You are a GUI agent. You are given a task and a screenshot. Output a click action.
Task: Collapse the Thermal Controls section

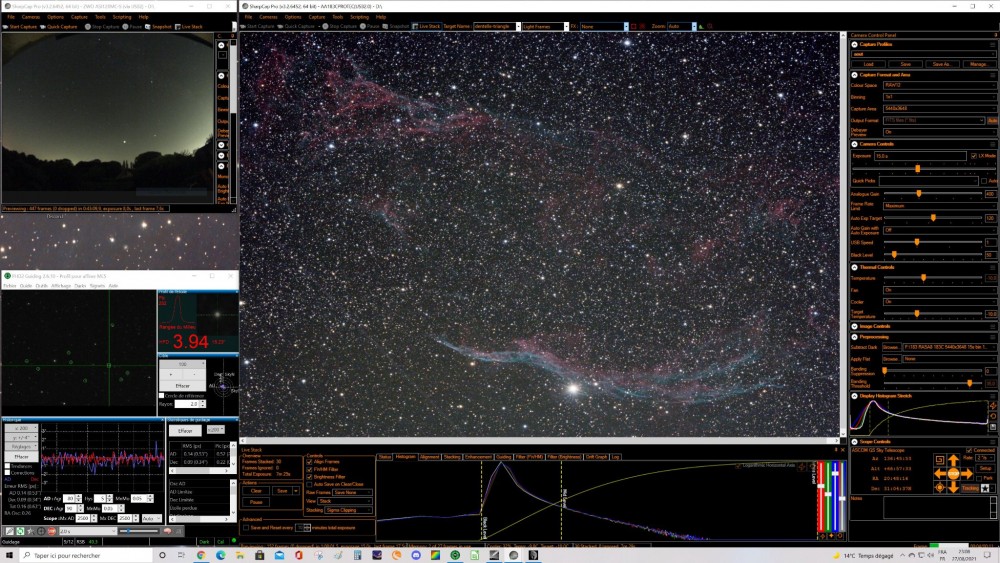pyautogui.click(x=854, y=267)
